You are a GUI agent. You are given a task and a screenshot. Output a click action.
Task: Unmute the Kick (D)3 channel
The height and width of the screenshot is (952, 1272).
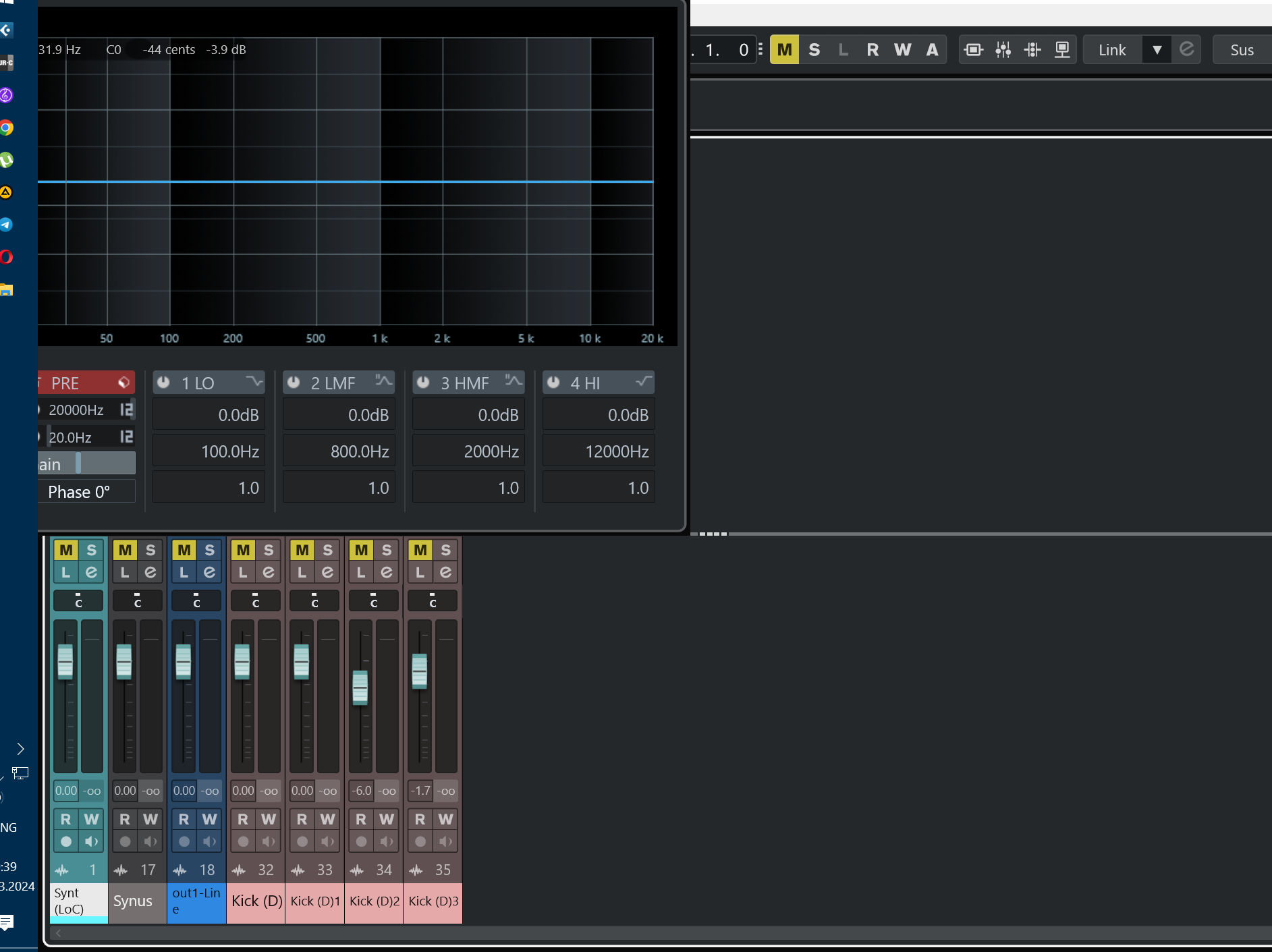[x=420, y=550]
